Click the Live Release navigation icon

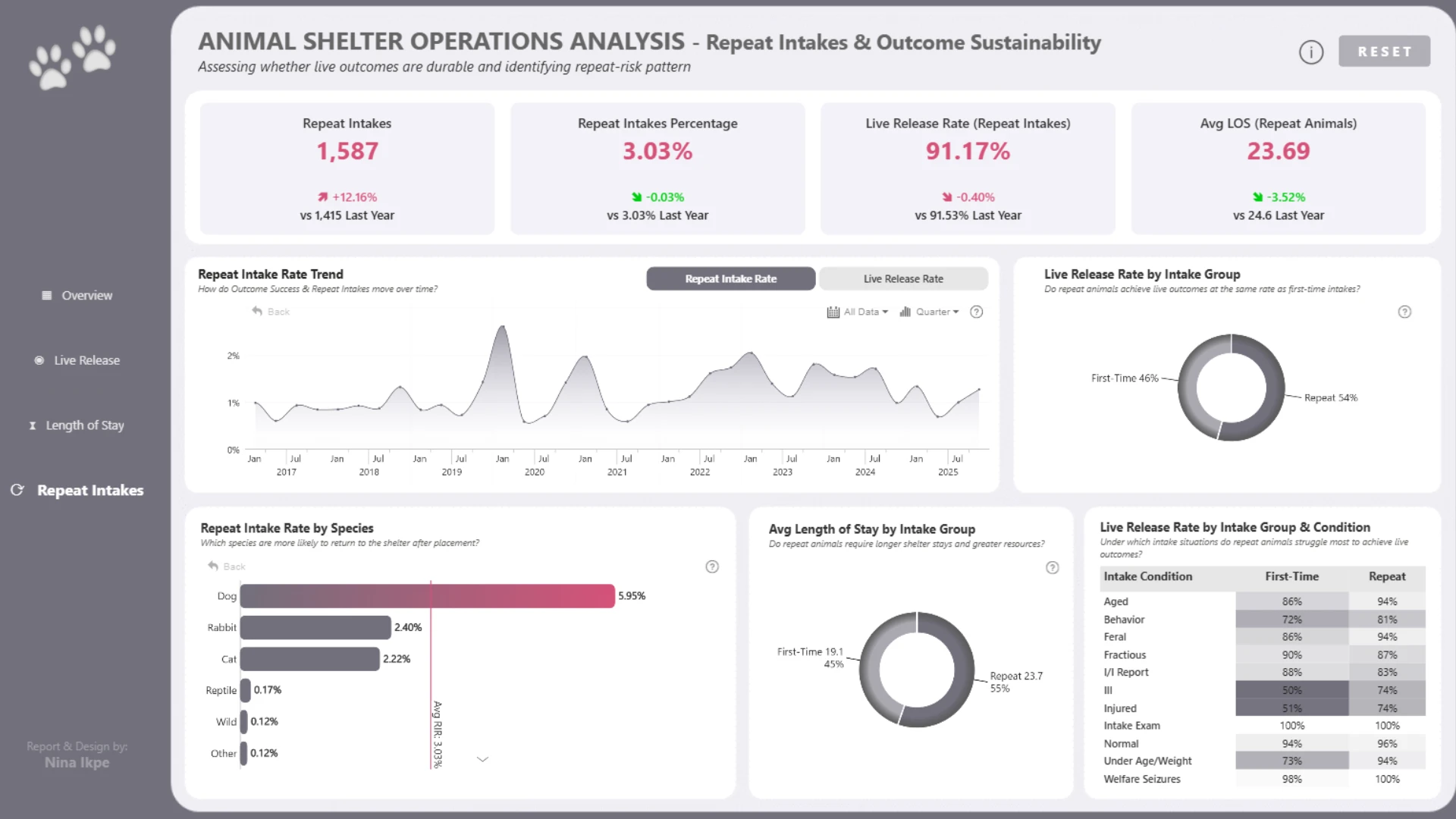(39, 361)
